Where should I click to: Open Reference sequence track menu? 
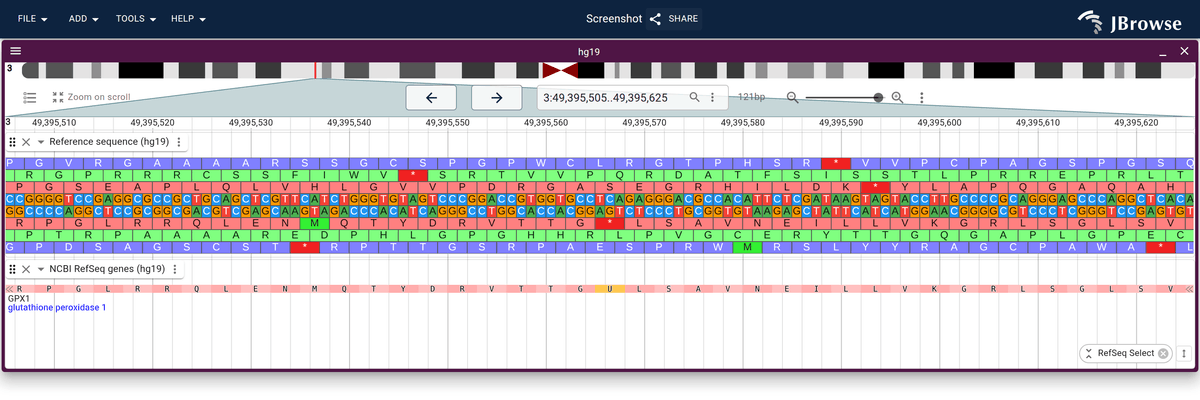tap(179, 142)
